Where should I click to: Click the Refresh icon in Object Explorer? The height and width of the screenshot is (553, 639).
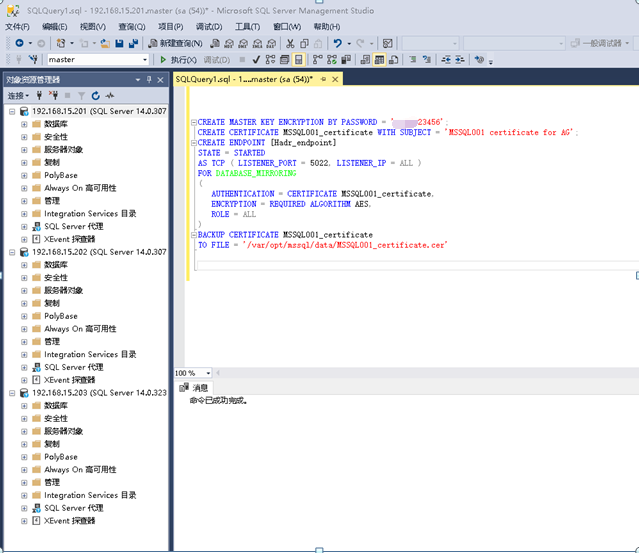pyautogui.click(x=95, y=95)
